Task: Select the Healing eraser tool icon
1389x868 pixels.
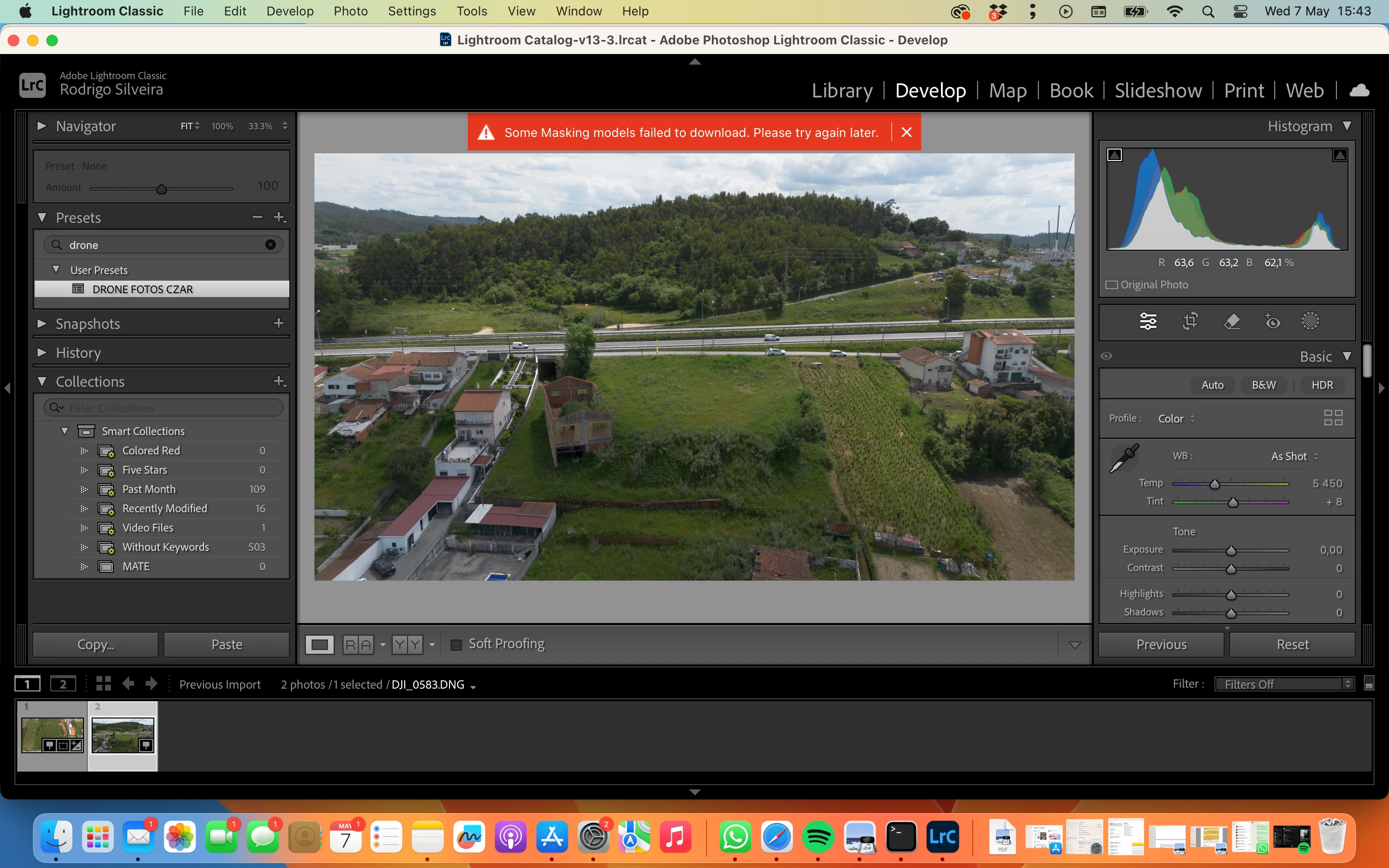Action: (1232, 321)
